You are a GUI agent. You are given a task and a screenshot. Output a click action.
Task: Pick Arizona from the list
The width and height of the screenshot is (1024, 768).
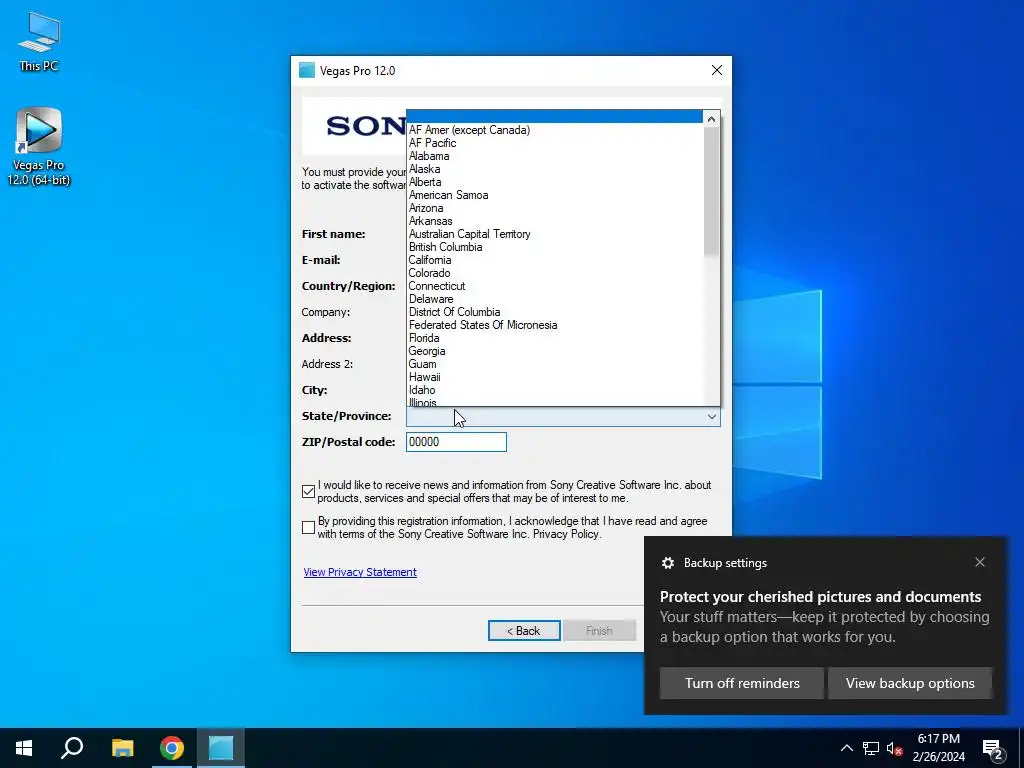554,208
